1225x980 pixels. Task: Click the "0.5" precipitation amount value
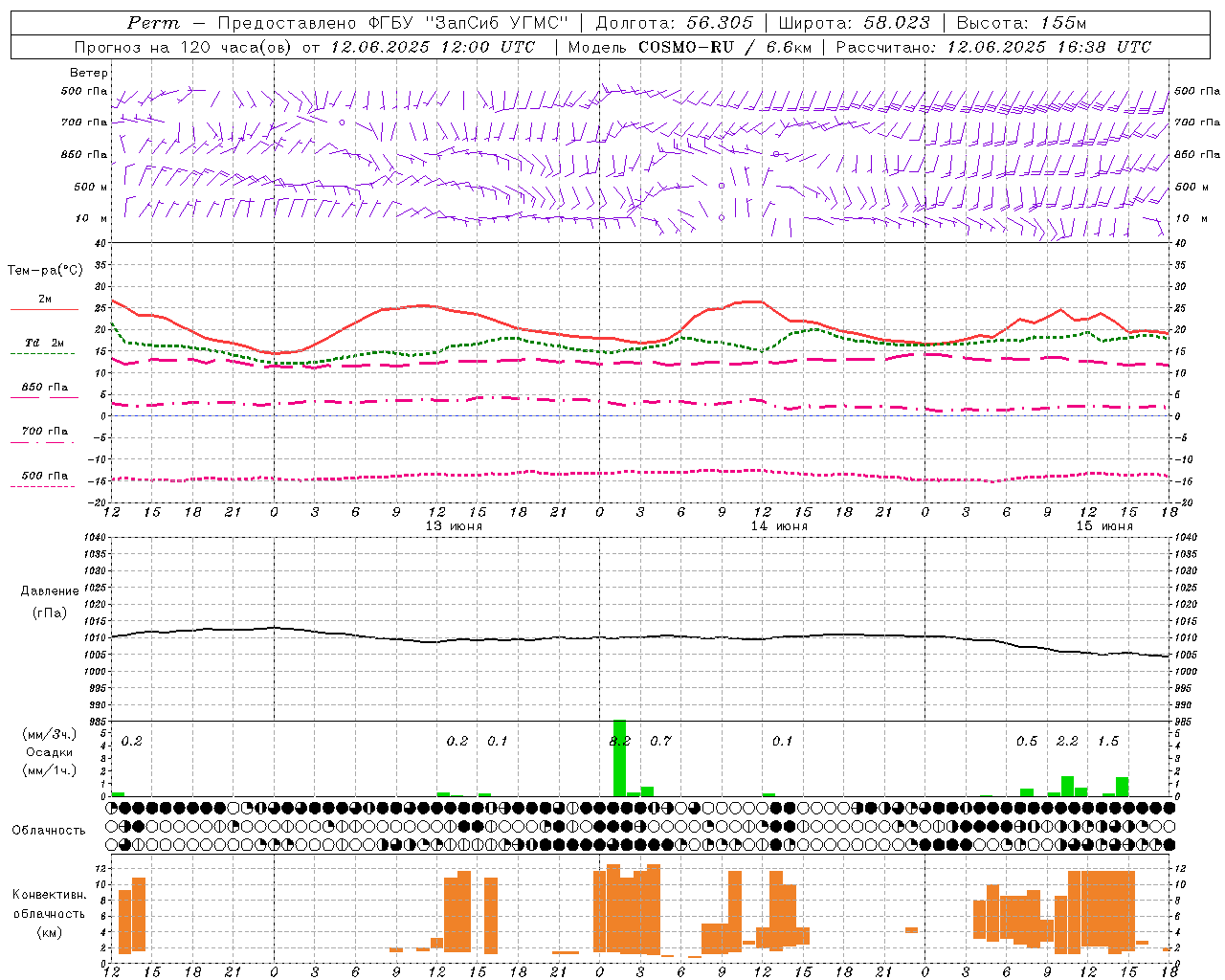pyautogui.click(x=1027, y=741)
